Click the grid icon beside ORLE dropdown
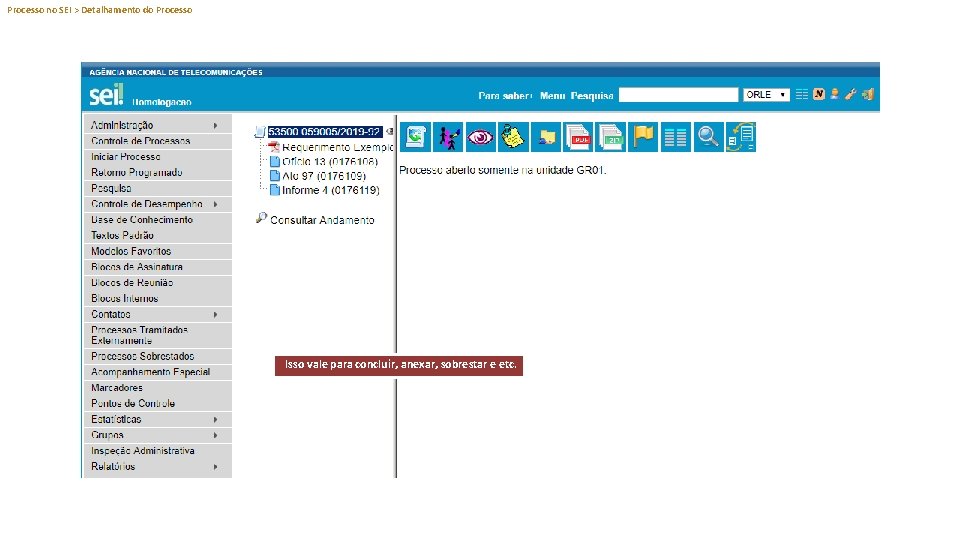 click(801, 94)
